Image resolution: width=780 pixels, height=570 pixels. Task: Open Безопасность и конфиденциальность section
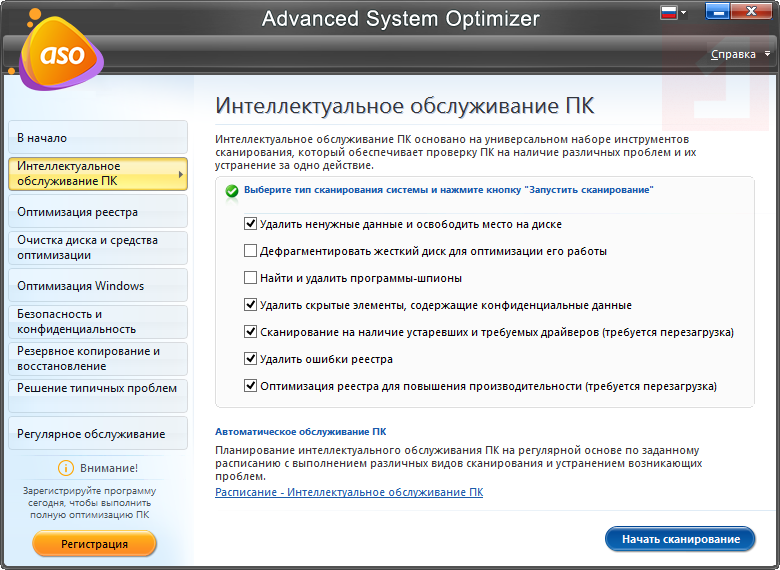(x=98, y=322)
